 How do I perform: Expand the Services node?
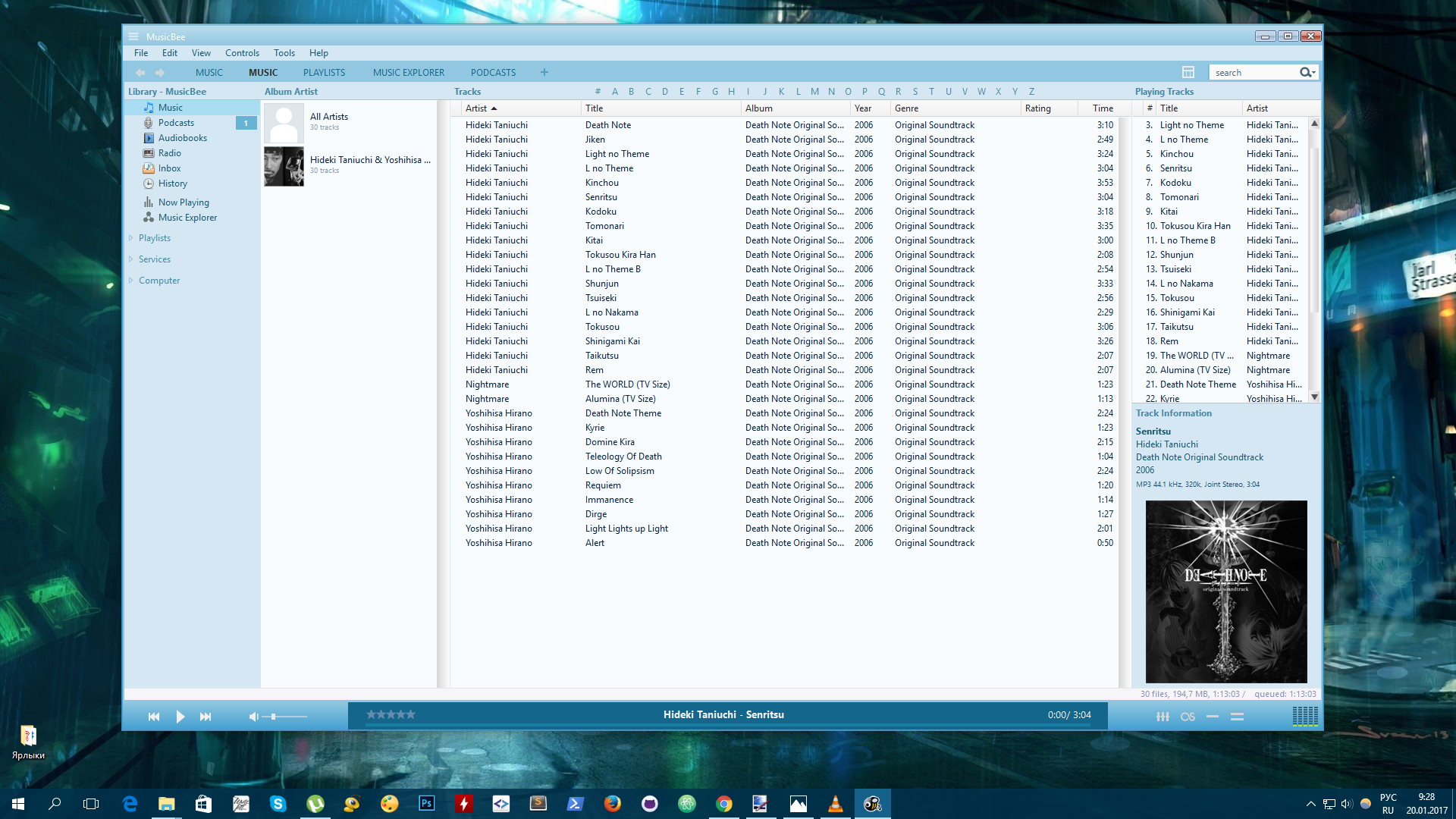(130, 259)
